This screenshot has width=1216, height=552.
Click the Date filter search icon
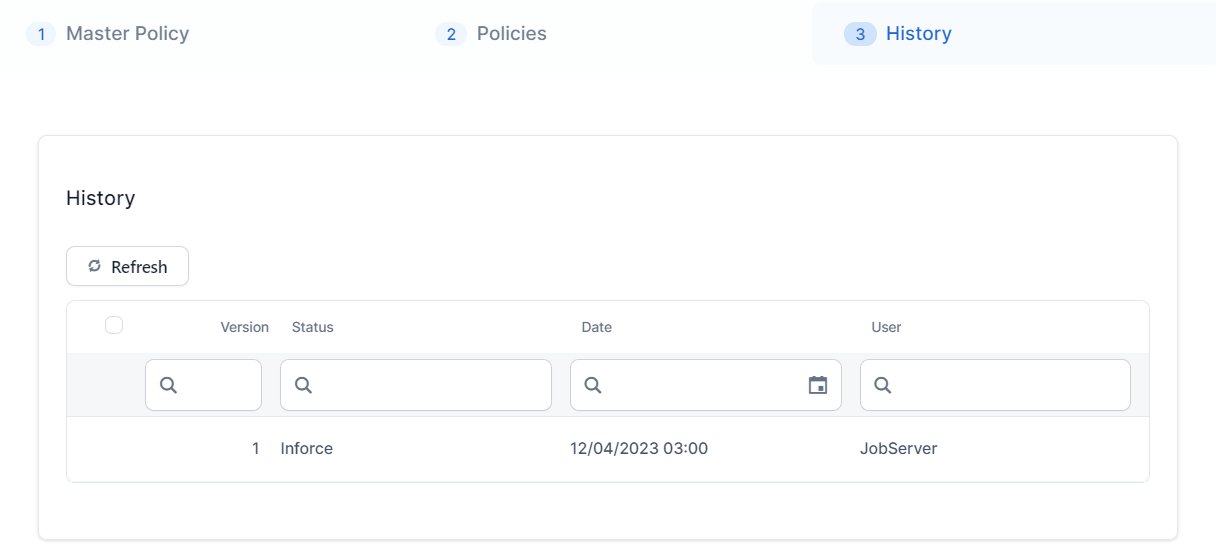pyautogui.click(x=593, y=385)
